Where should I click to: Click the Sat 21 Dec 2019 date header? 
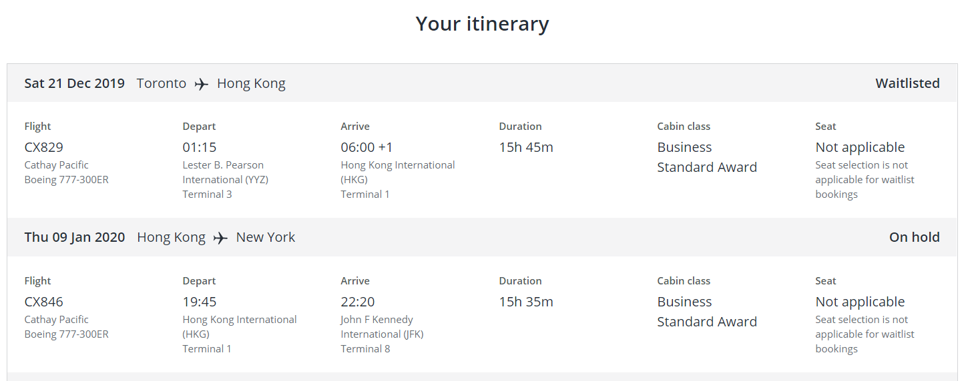click(x=75, y=83)
